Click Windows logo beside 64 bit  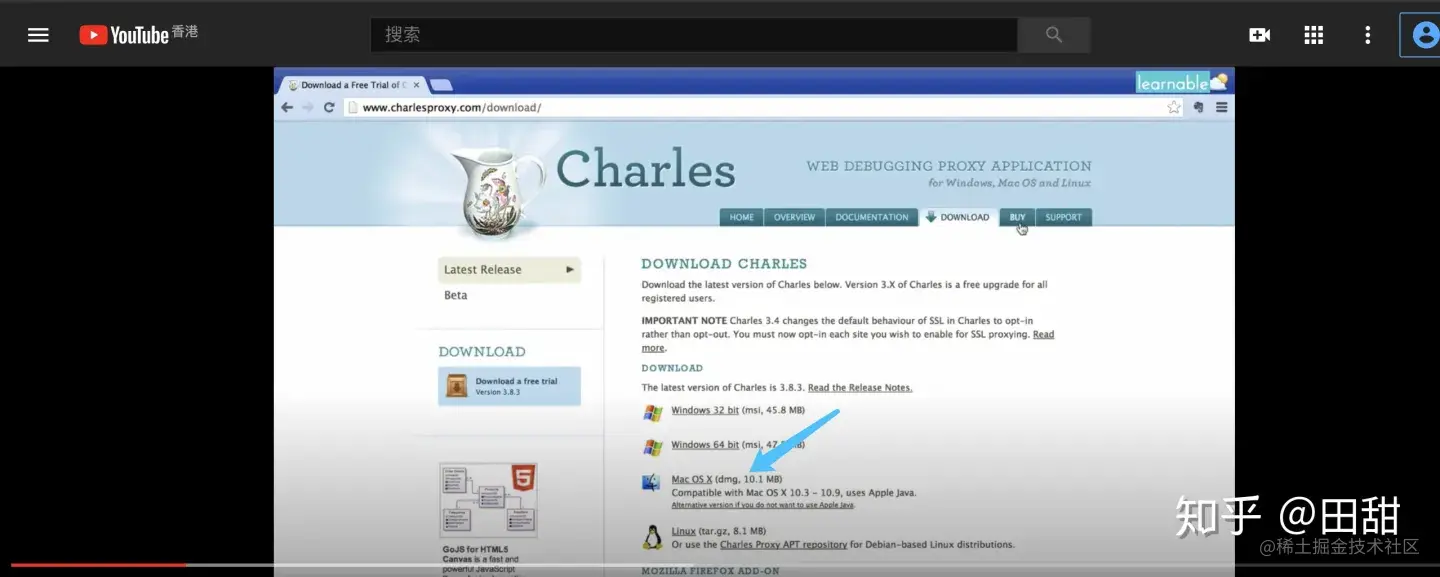tap(653, 447)
